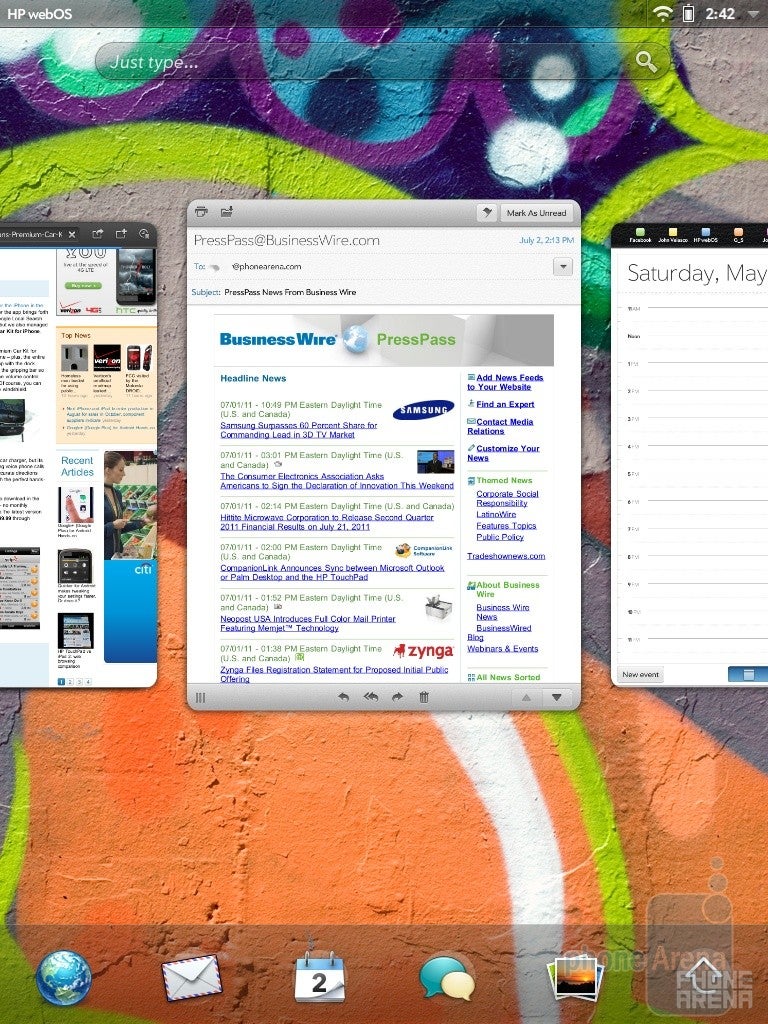This screenshot has width=768, height=1024.
Task: Open the CompanionLink Announces Sync headline link
Action: (332, 572)
